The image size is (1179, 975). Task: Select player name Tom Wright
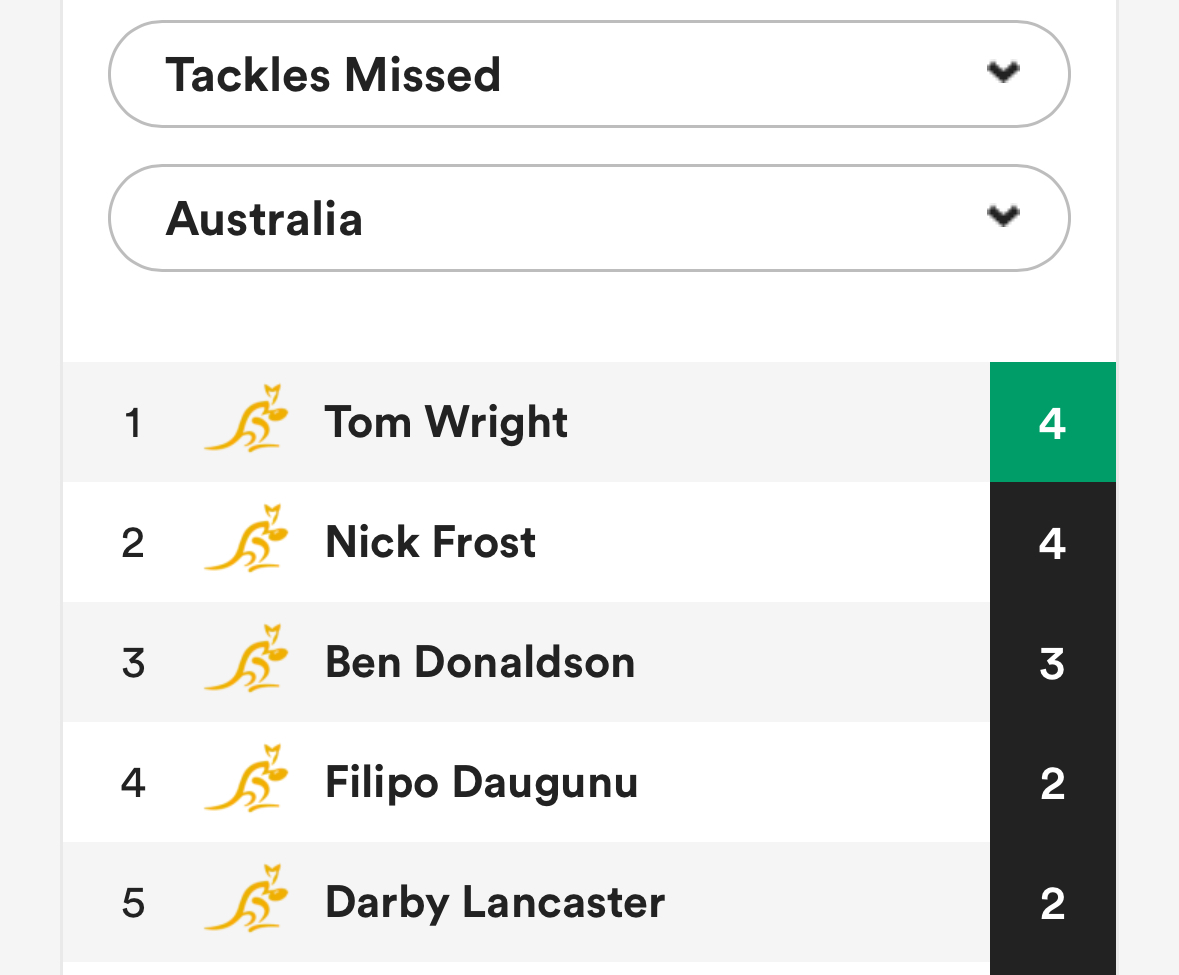pyautogui.click(x=446, y=422)
